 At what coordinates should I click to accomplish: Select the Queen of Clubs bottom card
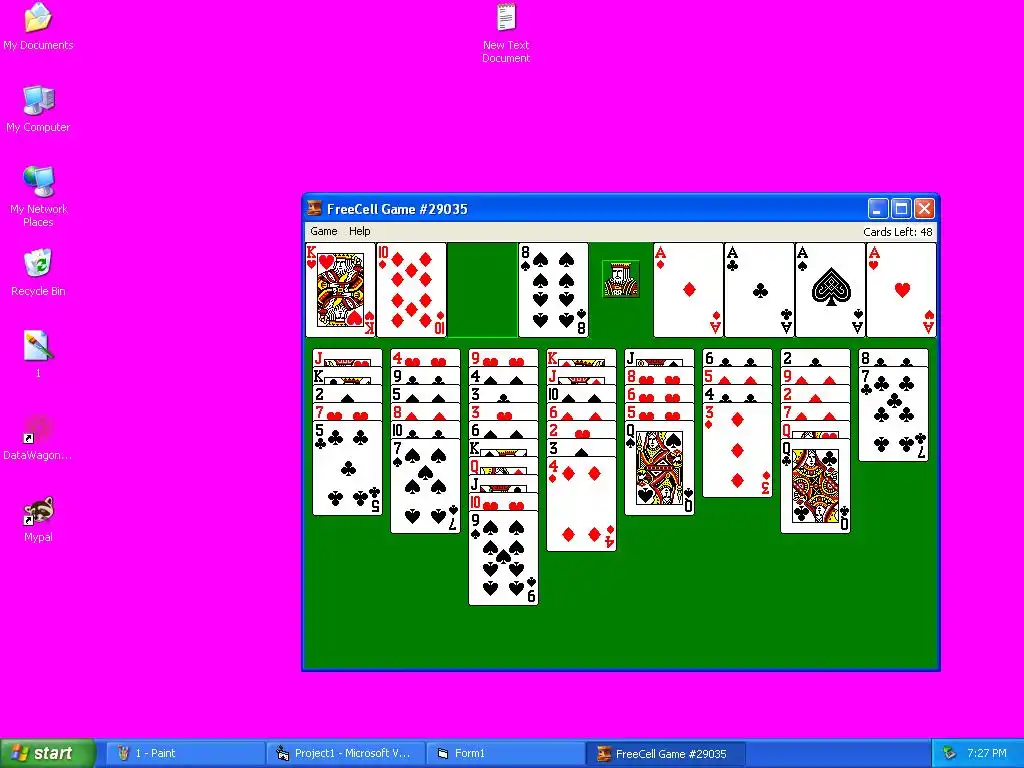click(x=816, y=487)
